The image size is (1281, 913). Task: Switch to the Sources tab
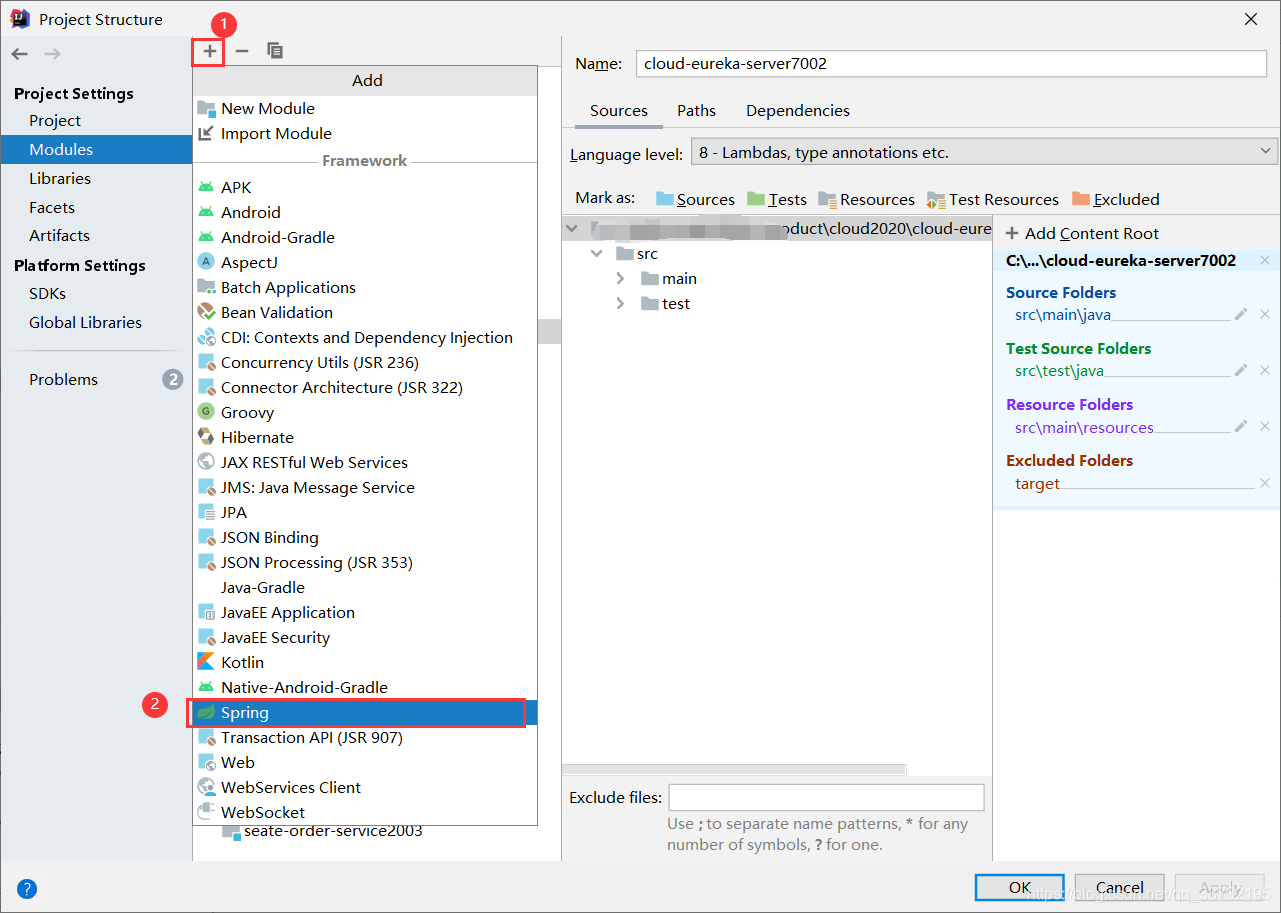tap(618, 111)
